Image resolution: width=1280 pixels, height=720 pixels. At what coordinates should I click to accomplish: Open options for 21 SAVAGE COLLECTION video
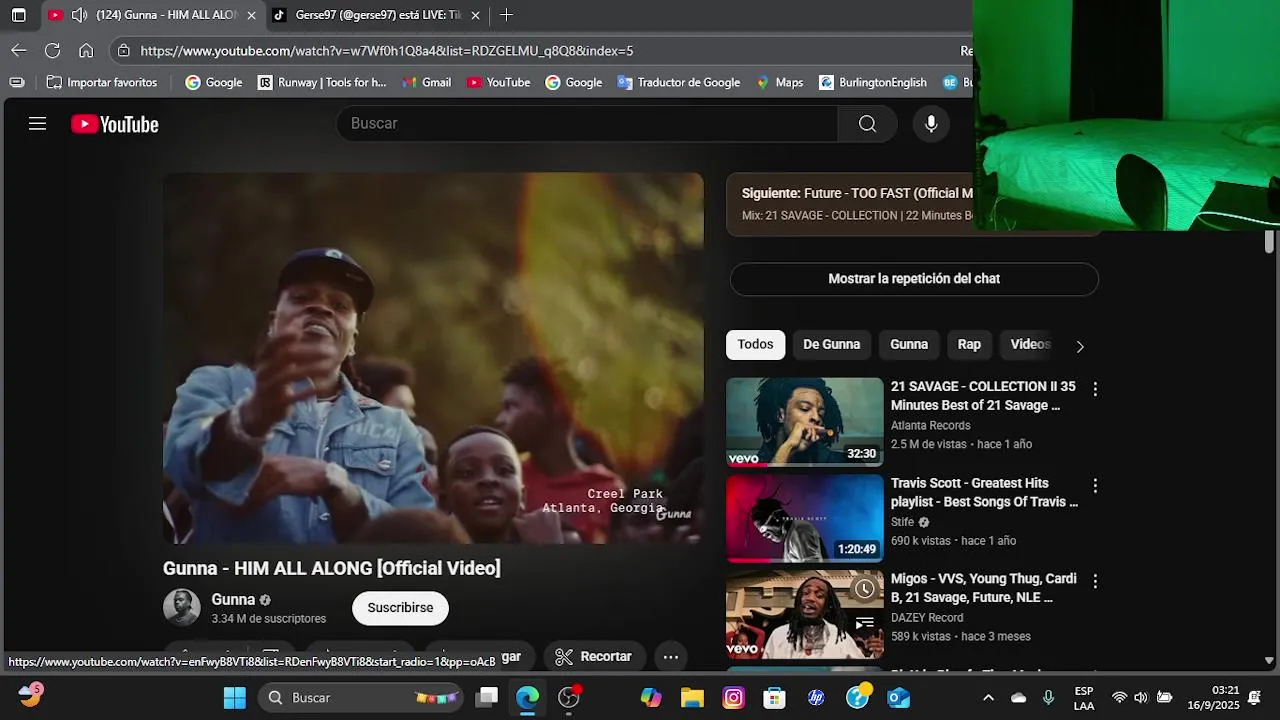(x=1095, y=389)
